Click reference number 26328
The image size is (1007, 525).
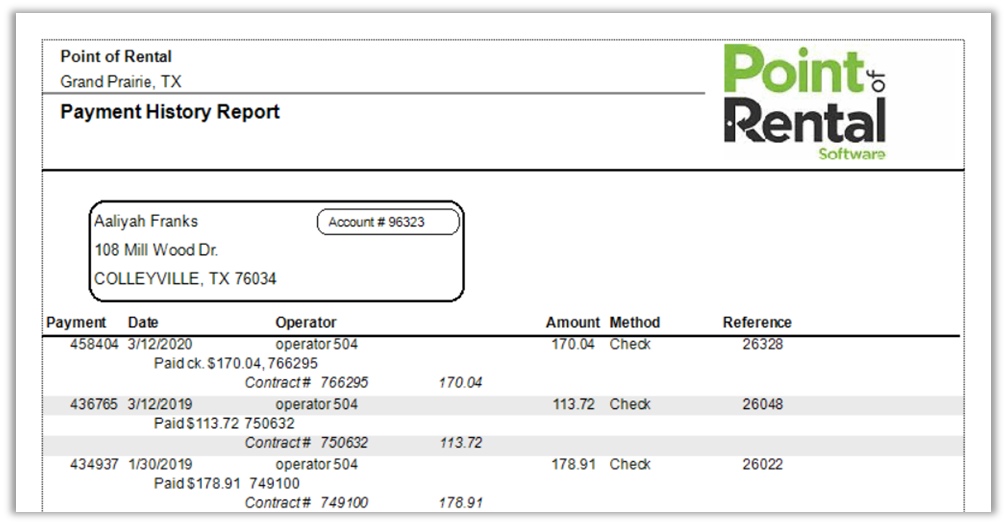click(762, 344)
